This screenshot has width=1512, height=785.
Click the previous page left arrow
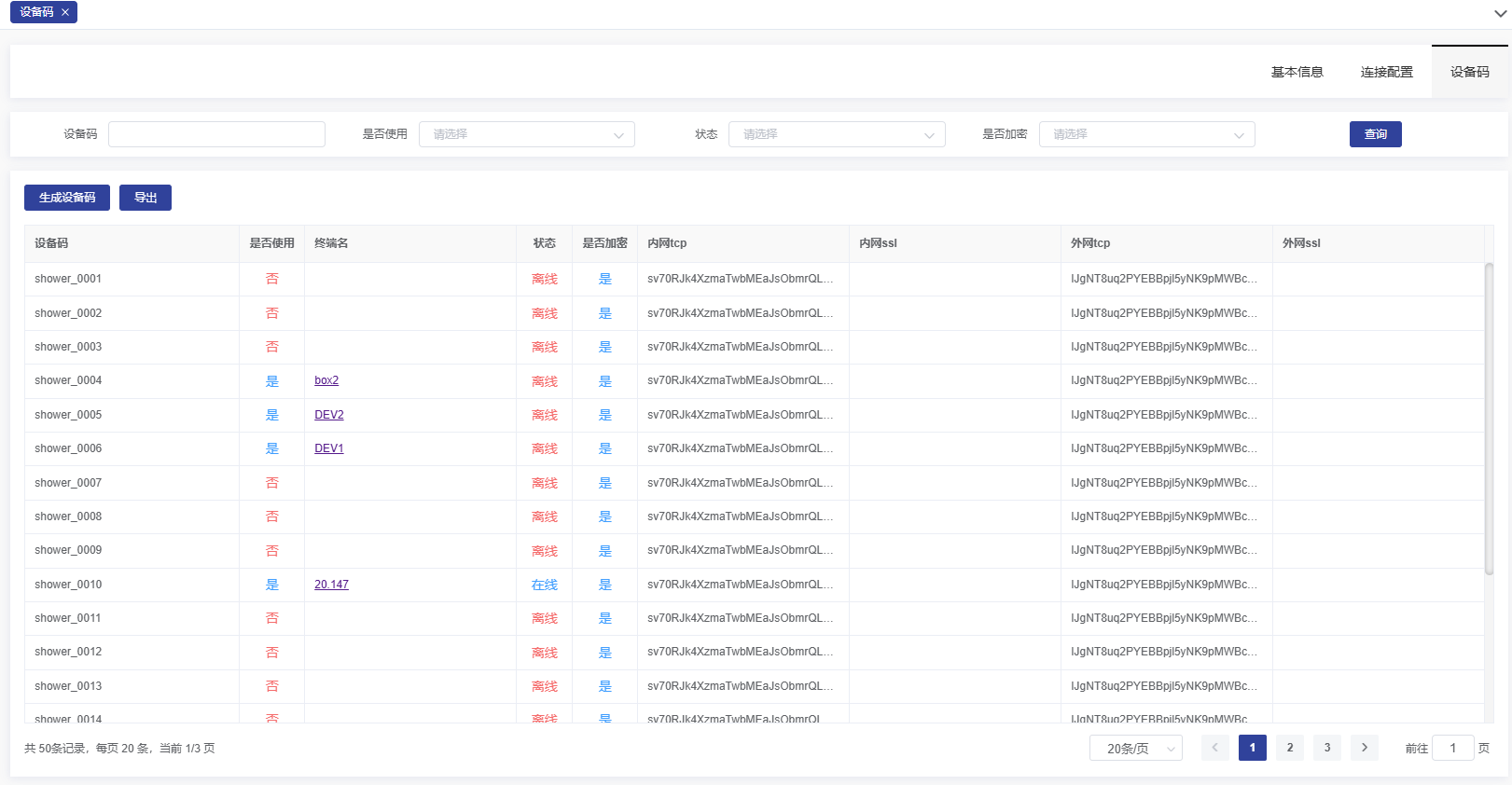coord(1214,748)
